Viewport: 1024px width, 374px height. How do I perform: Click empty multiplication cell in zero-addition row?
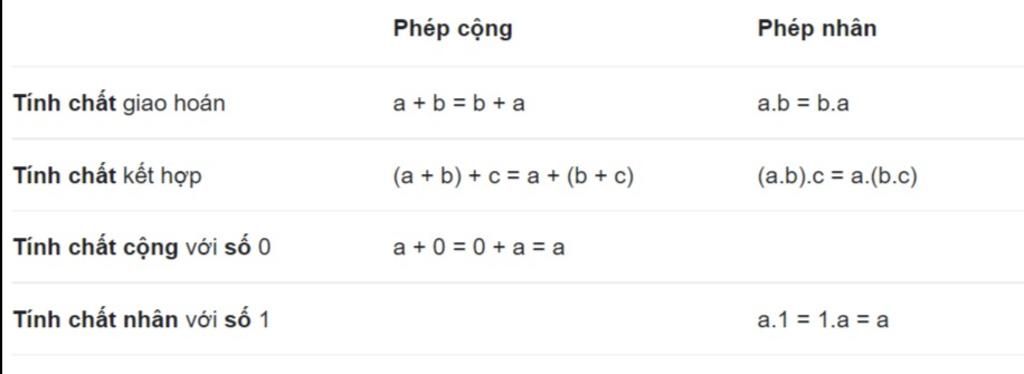(888, 247)
